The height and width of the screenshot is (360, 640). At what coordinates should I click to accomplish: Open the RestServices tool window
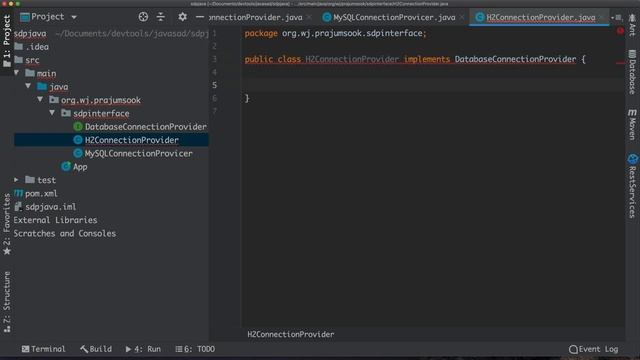coord(632,186)
